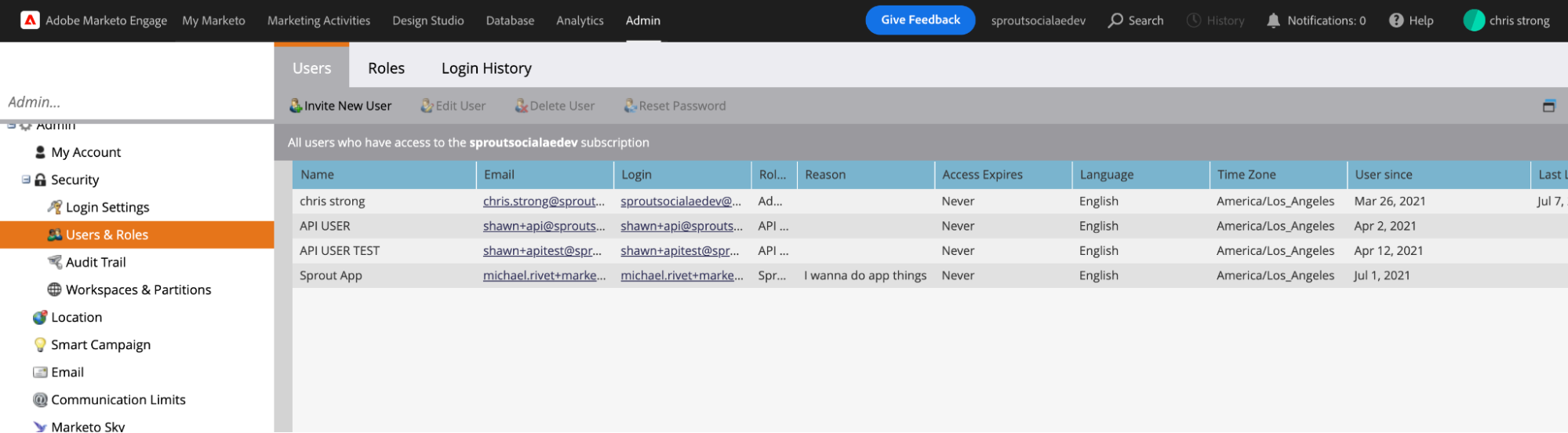This screenshot has width=1568, height=433.
Task: Click the Adobe logo icon
Action: [30, 20]
